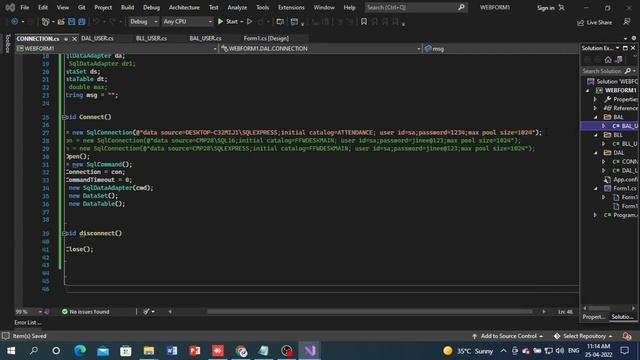Toggle pin on CONNECTION.cs tab

(x=66, y=39)
